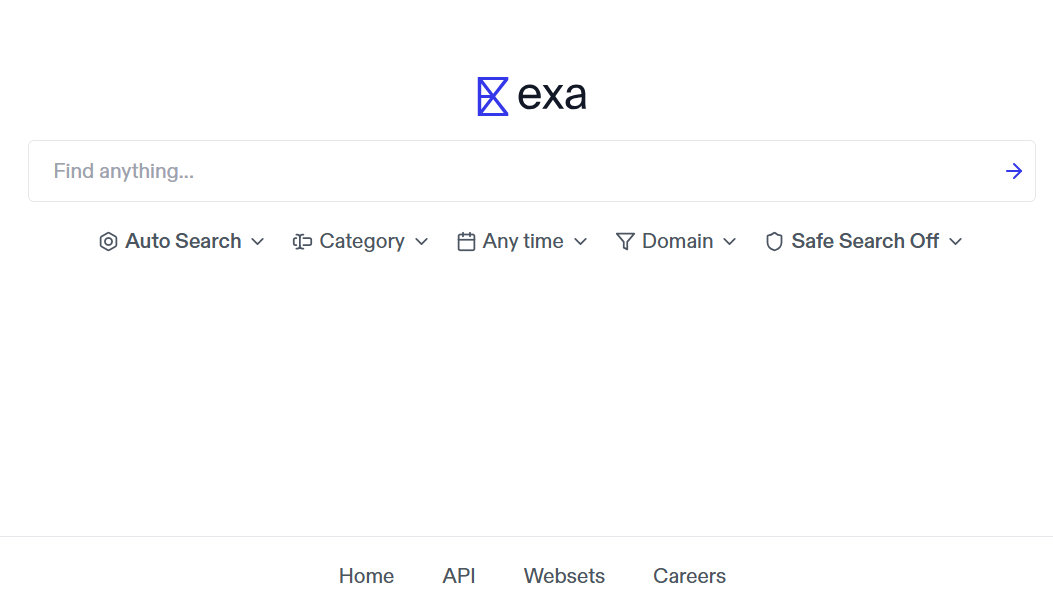Image resolution: width=1053 pixels, height=593 pixels.
Task: Expand the Auto Search options chevron
Action: 258,241
